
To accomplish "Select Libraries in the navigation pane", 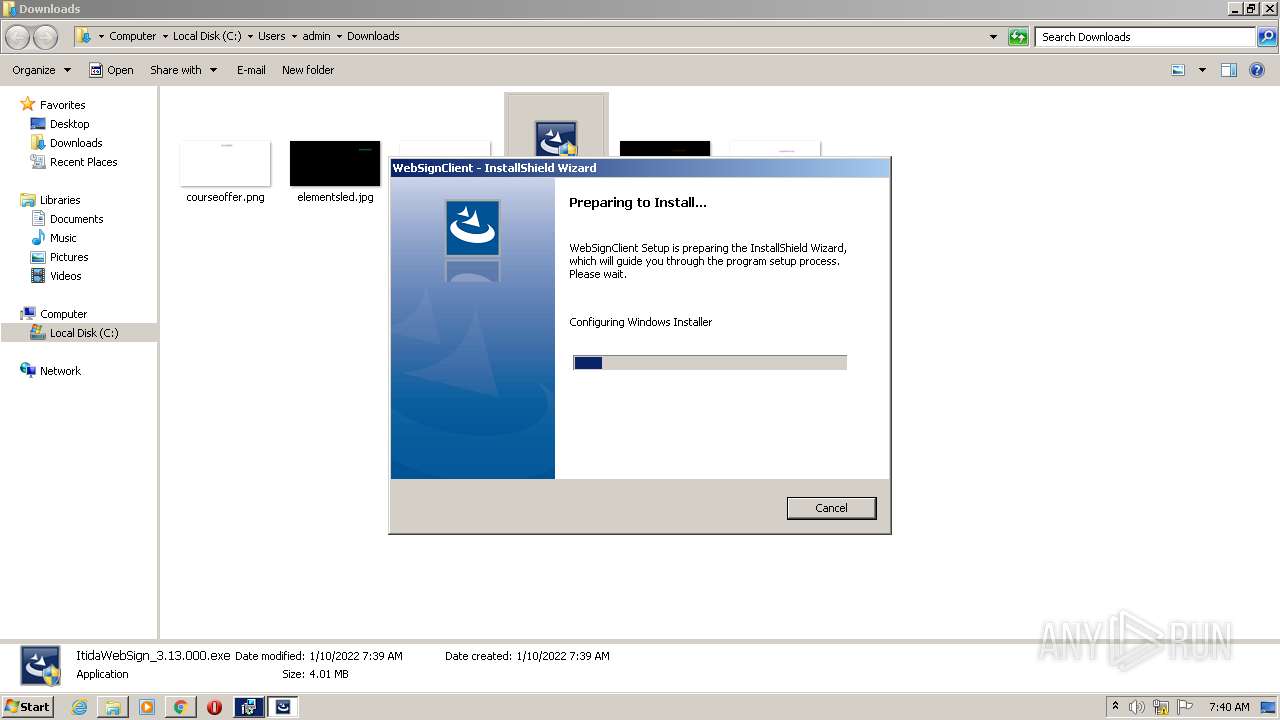I will point(60,200).
